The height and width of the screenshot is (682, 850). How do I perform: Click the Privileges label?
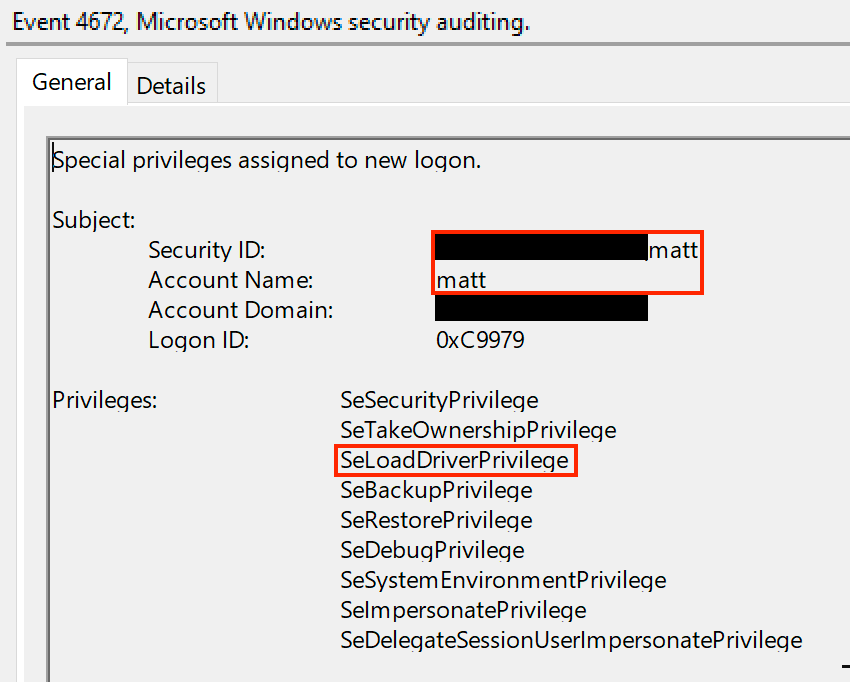pyautogui.click(x=105, y=401)
